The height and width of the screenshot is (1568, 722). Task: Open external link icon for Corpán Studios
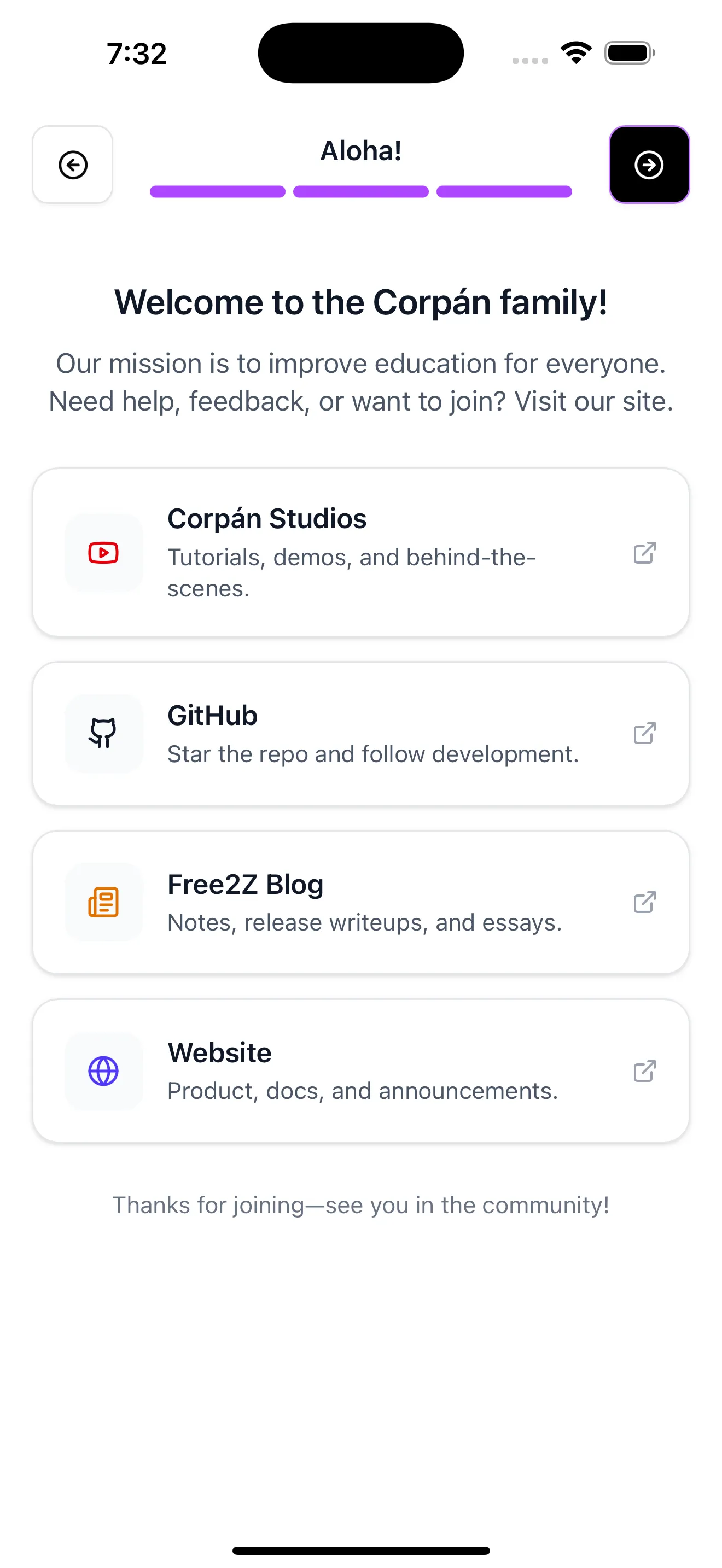pyautogui.click(x=644, y=553)
